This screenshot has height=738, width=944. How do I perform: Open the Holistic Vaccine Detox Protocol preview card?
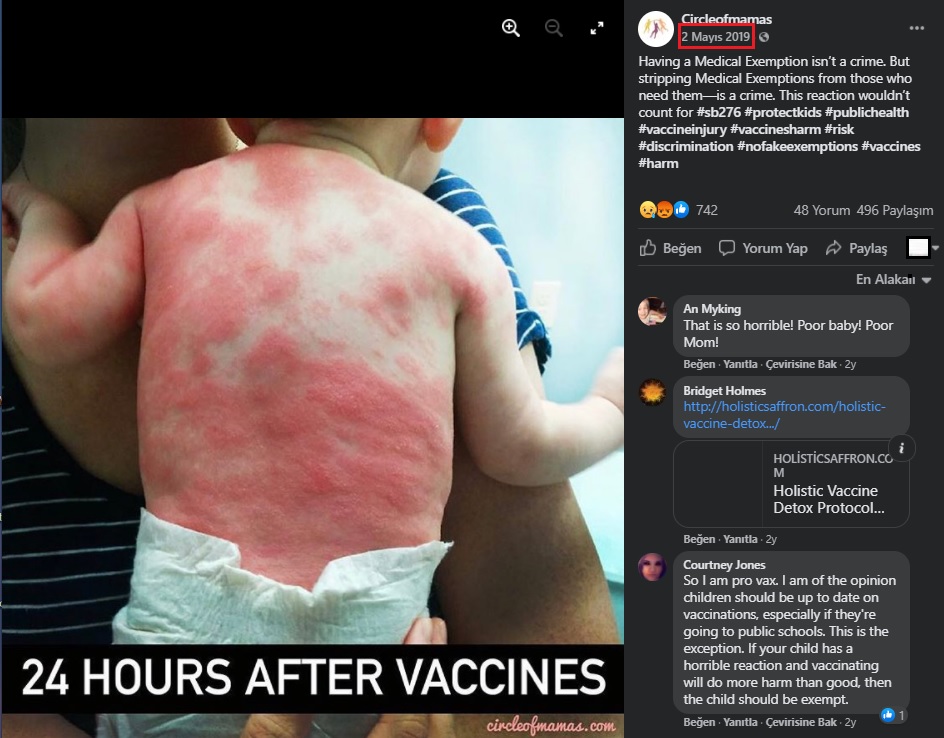791,484
